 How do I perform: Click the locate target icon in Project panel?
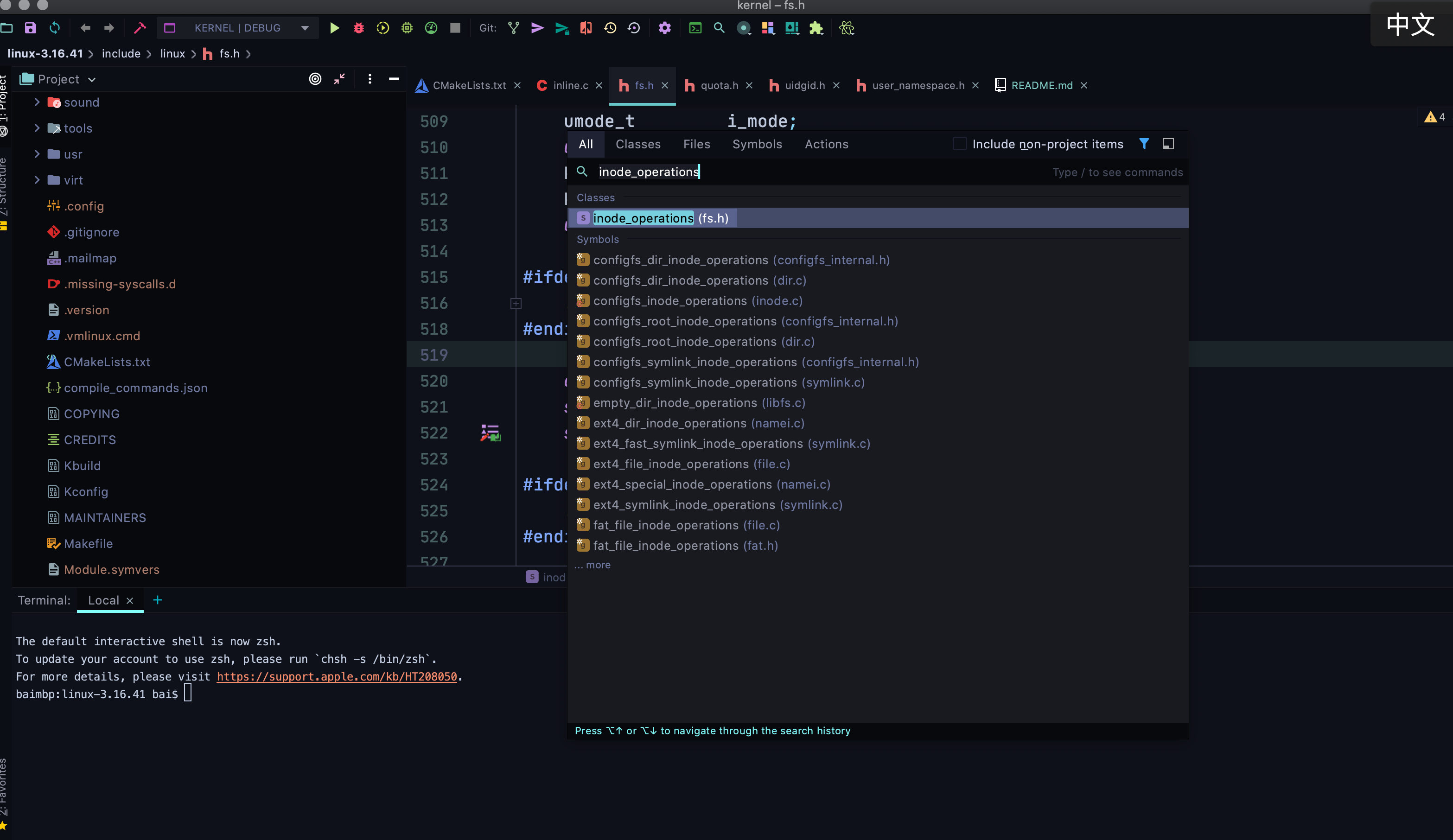coord(315,79)
